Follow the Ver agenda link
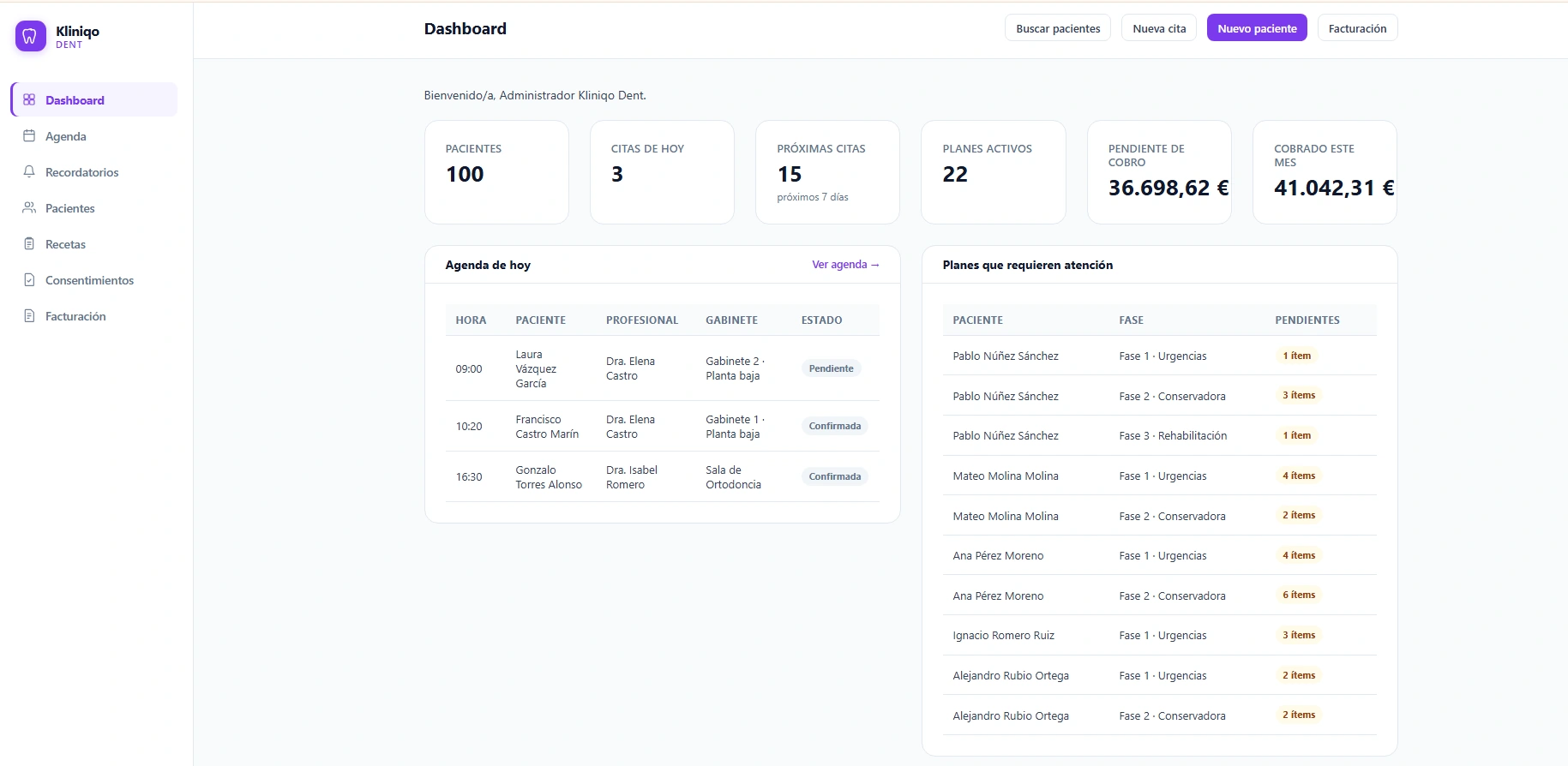 click(x=845, y=265)
